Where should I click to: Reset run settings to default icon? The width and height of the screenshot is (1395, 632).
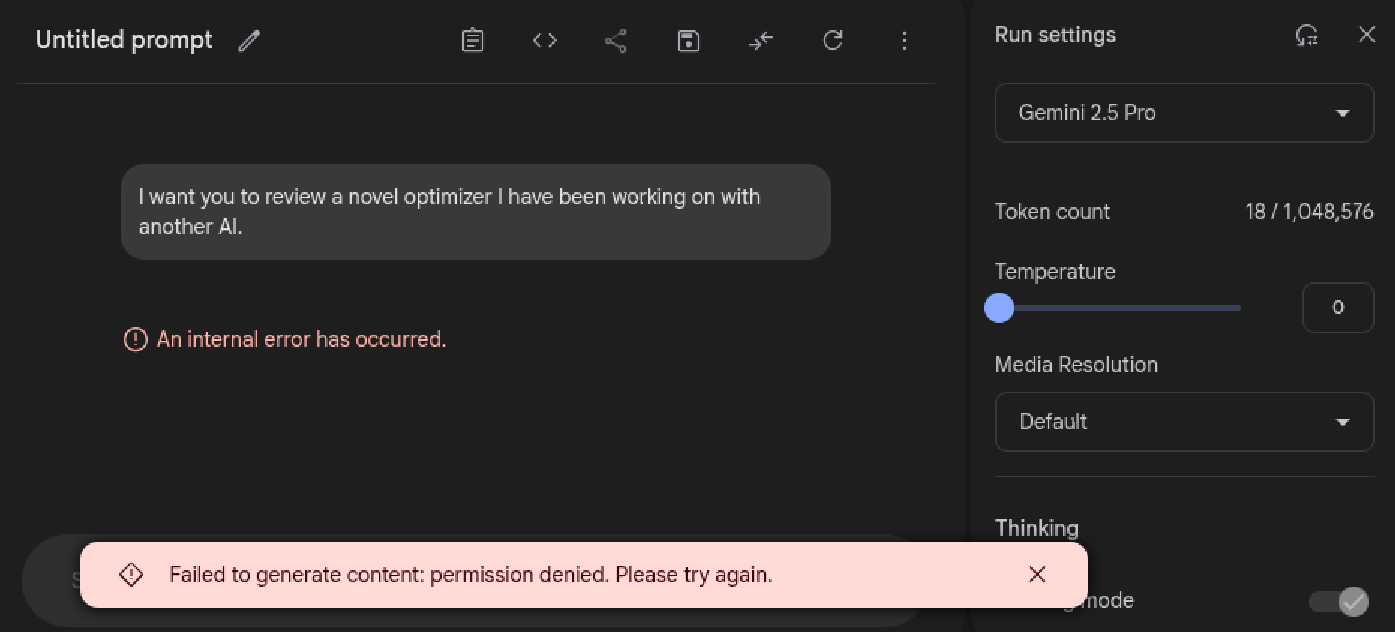(1306, 36)
